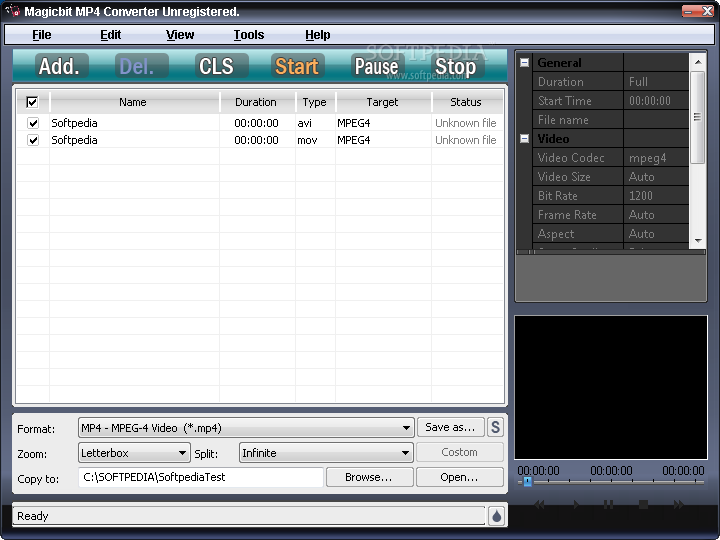Click the Type column header
The height and width of the screenshot is (540, 720).
(x=315, y=102)
